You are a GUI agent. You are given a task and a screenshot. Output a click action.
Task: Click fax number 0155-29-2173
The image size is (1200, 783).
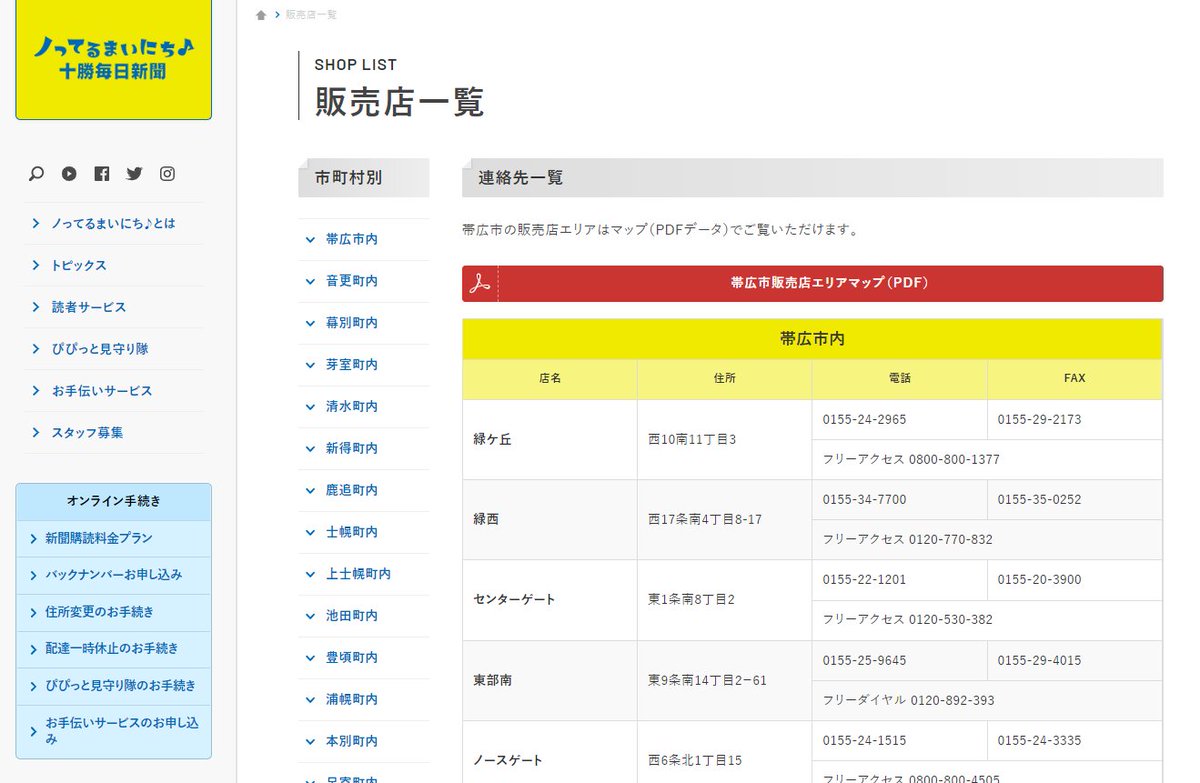tap(1039, 420)
